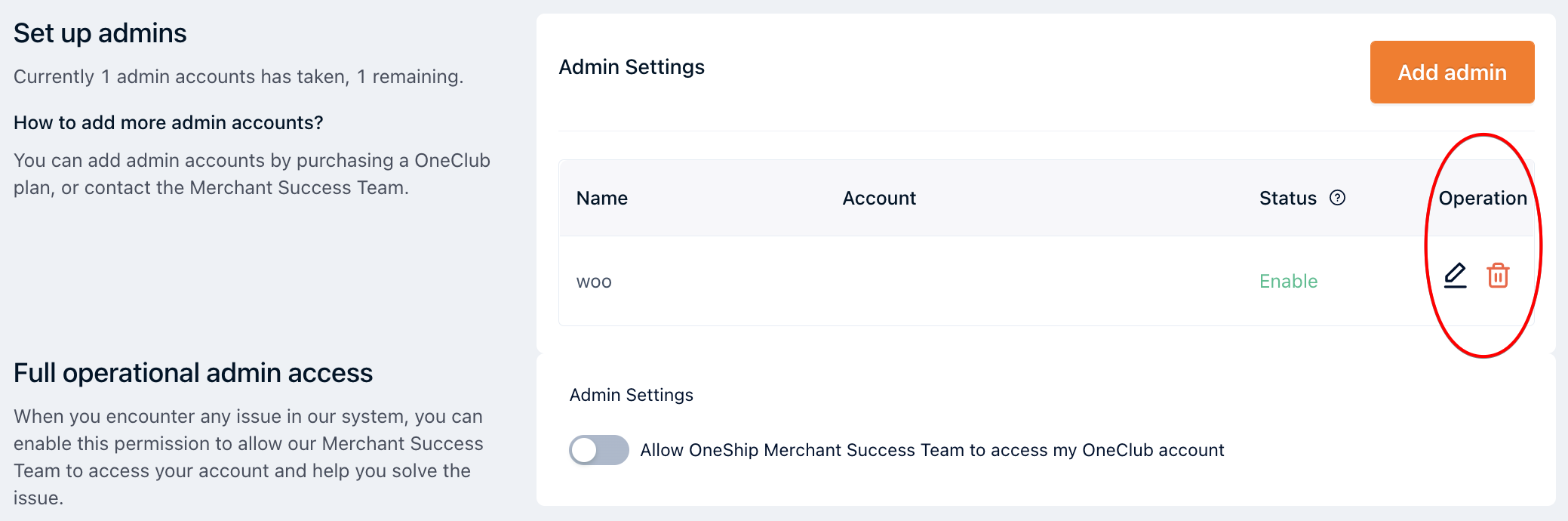The width and height of the screenshot is (1568, 521).
Task: Click the Status column header text
Action: (1287, 198)
